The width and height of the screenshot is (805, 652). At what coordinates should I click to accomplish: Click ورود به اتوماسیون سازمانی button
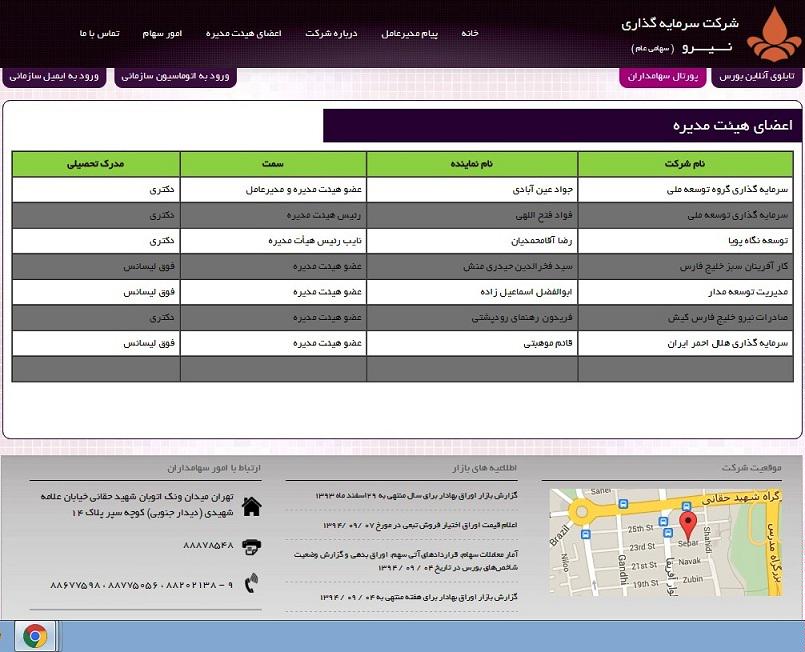(x=175, y=76)
